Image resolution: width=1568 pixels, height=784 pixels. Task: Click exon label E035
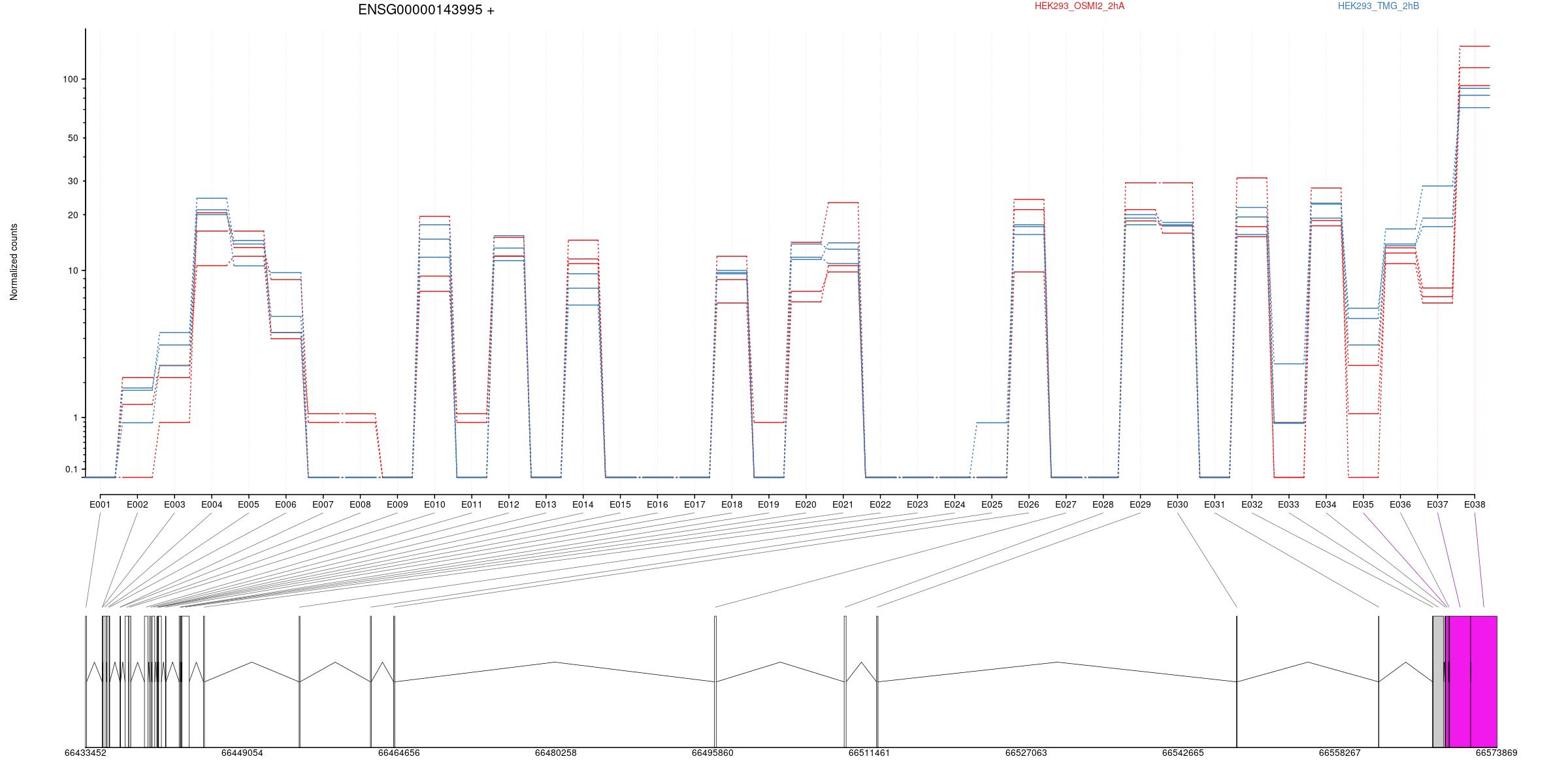(x=1363, y=504)
